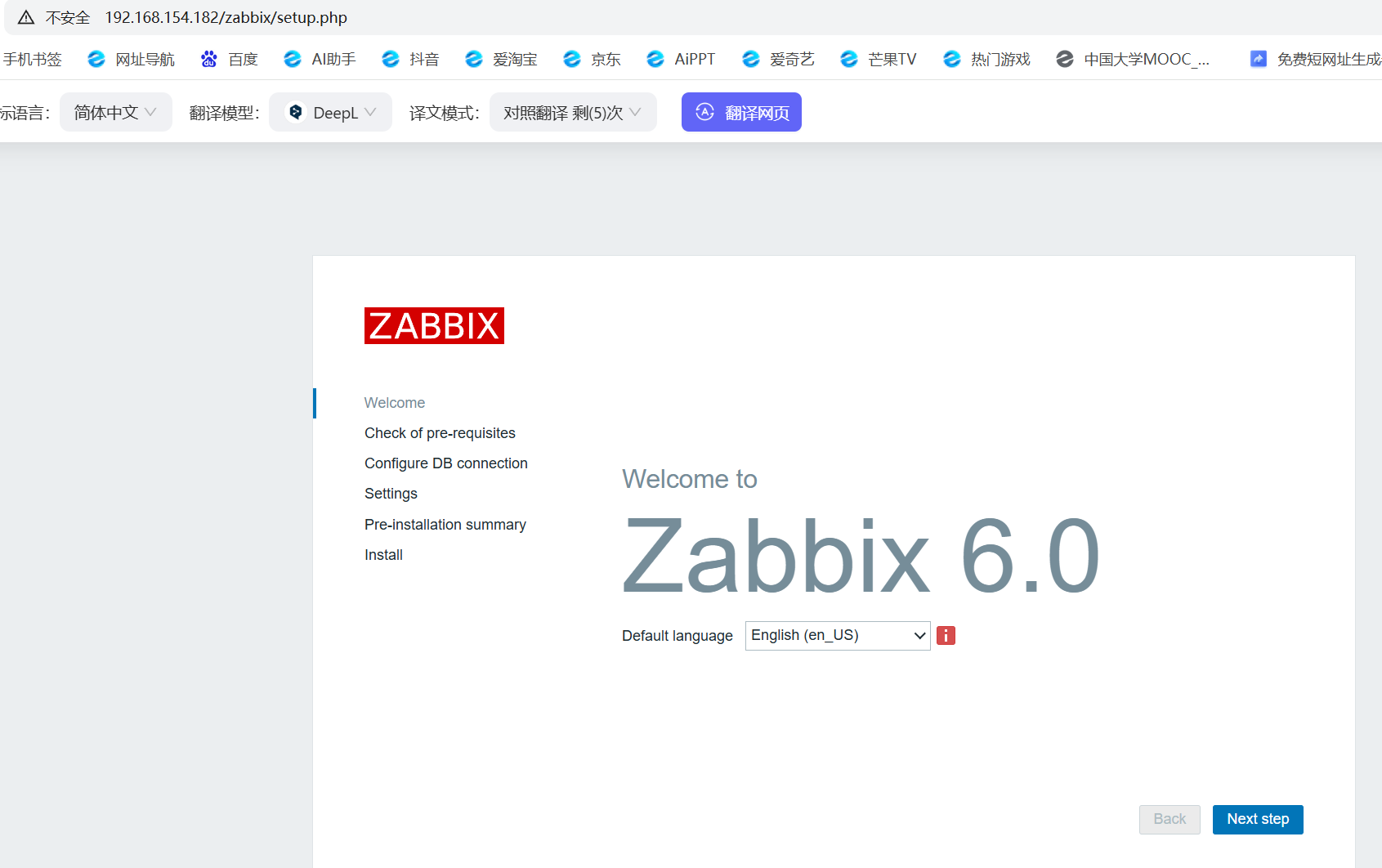Select the Pre-installation summary step
Viewport: 1382px width, 868px height.
point(445,525)
